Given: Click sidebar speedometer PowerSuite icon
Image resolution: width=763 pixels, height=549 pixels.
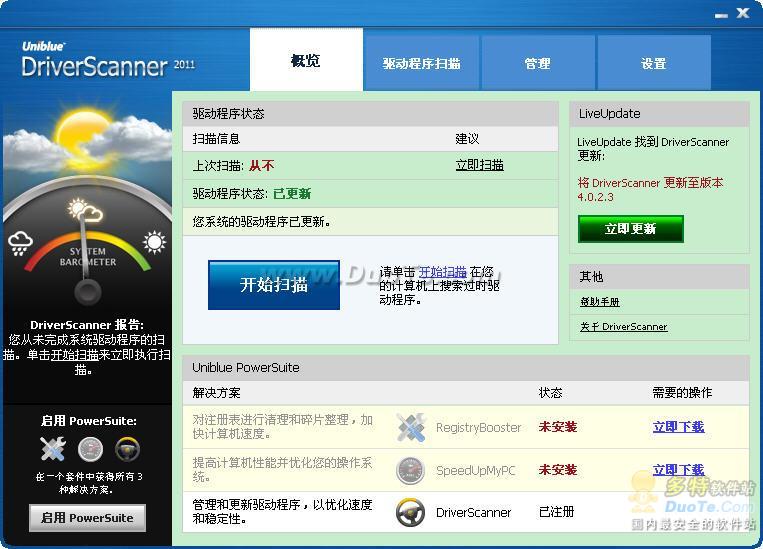Looking at the screenshot, I should [x=91, y=449].
